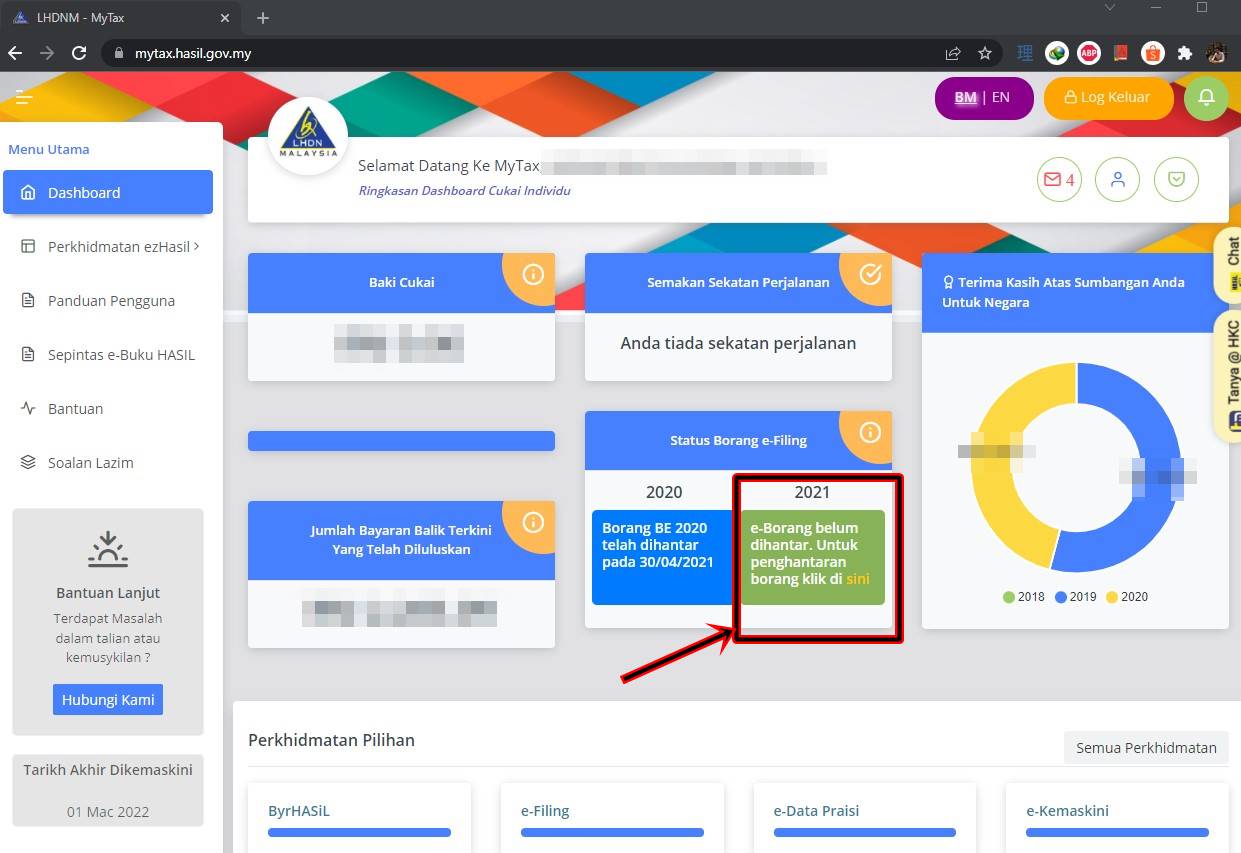Open Sepintas e-Buku HASIL menu item
This screenshot has height=853, width=1241.
pyautogui.click(x=108, y=355)
